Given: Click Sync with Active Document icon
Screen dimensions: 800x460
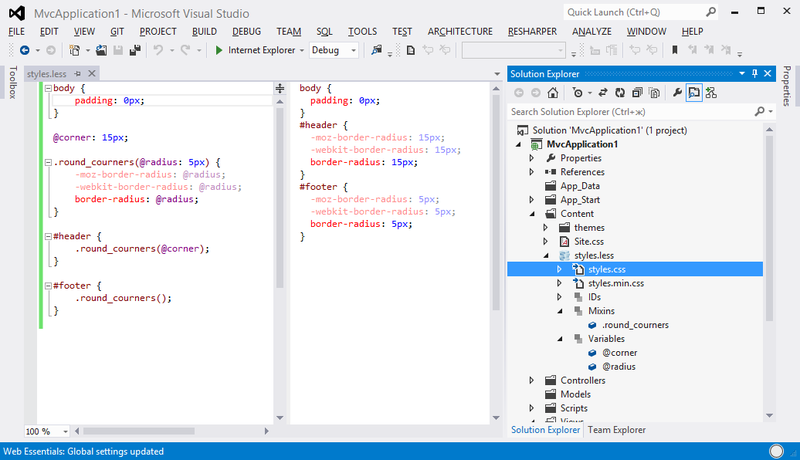Looking at the screenshot, I should (603, 93).
